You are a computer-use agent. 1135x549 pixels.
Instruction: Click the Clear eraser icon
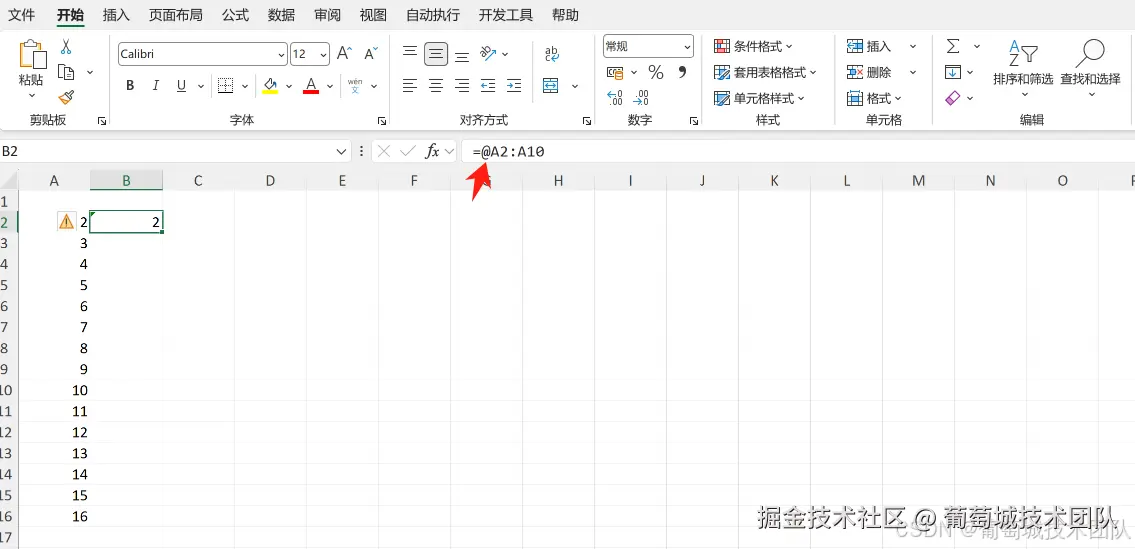tap(953, 98)
